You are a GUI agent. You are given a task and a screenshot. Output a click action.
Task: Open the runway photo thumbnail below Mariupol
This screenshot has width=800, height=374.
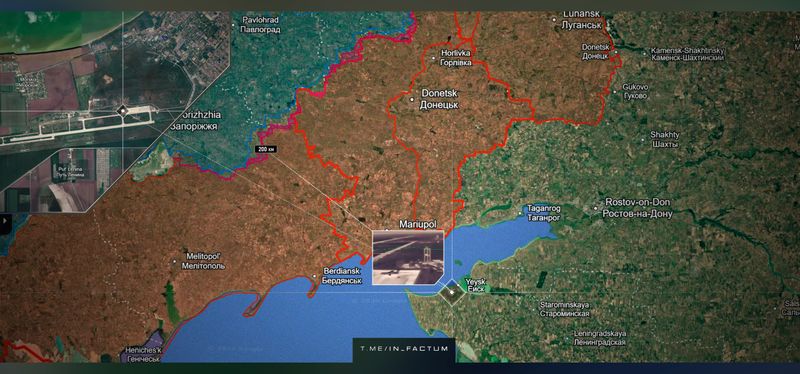pos(408,257)
